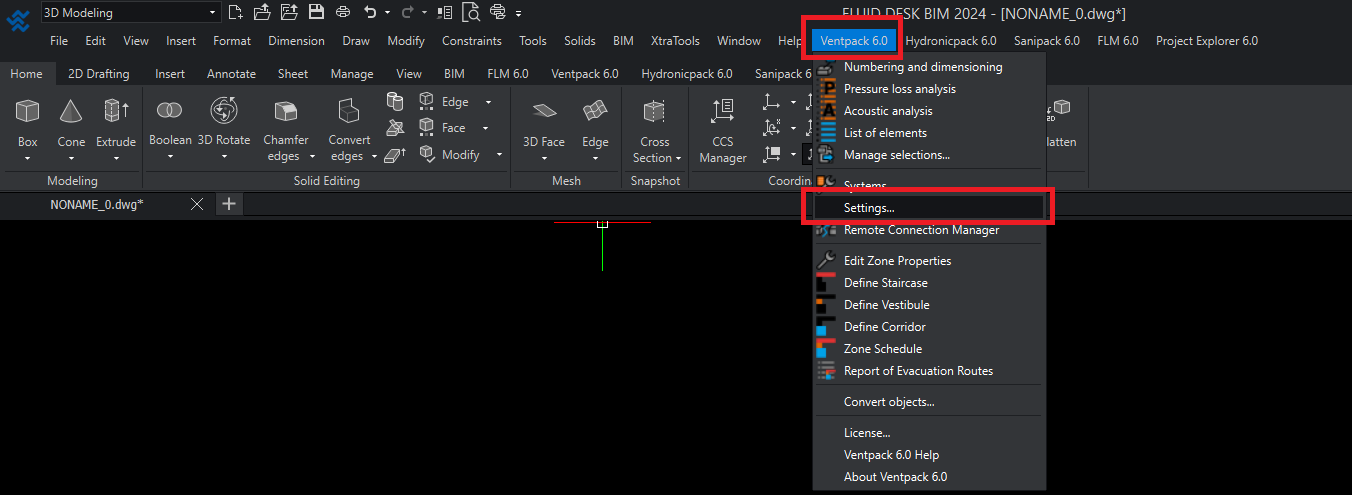Open the 3D Modeling workspace dropdown
The image size is (1352, 495).
[x=129, y=13]
